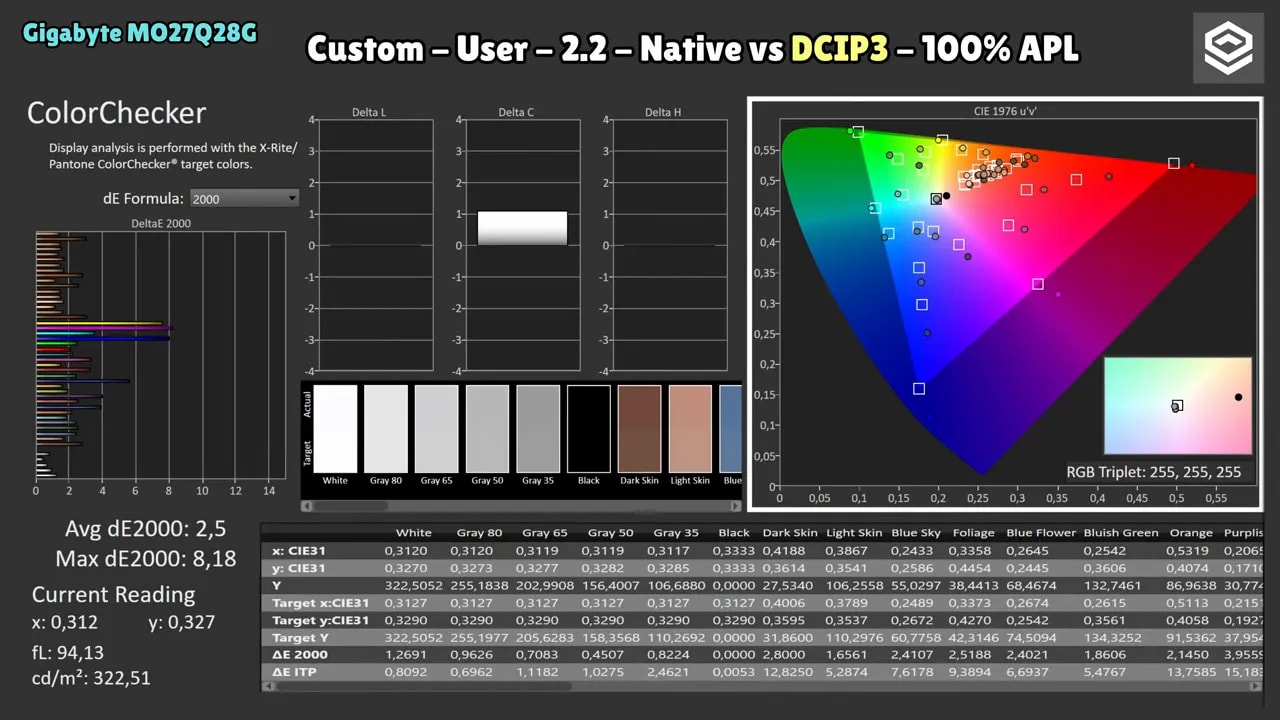Click the White ΔE 2000 value 1,2691
This screenshot has height=720, width=1280.
pyautogui.click(x=405, y=655)
